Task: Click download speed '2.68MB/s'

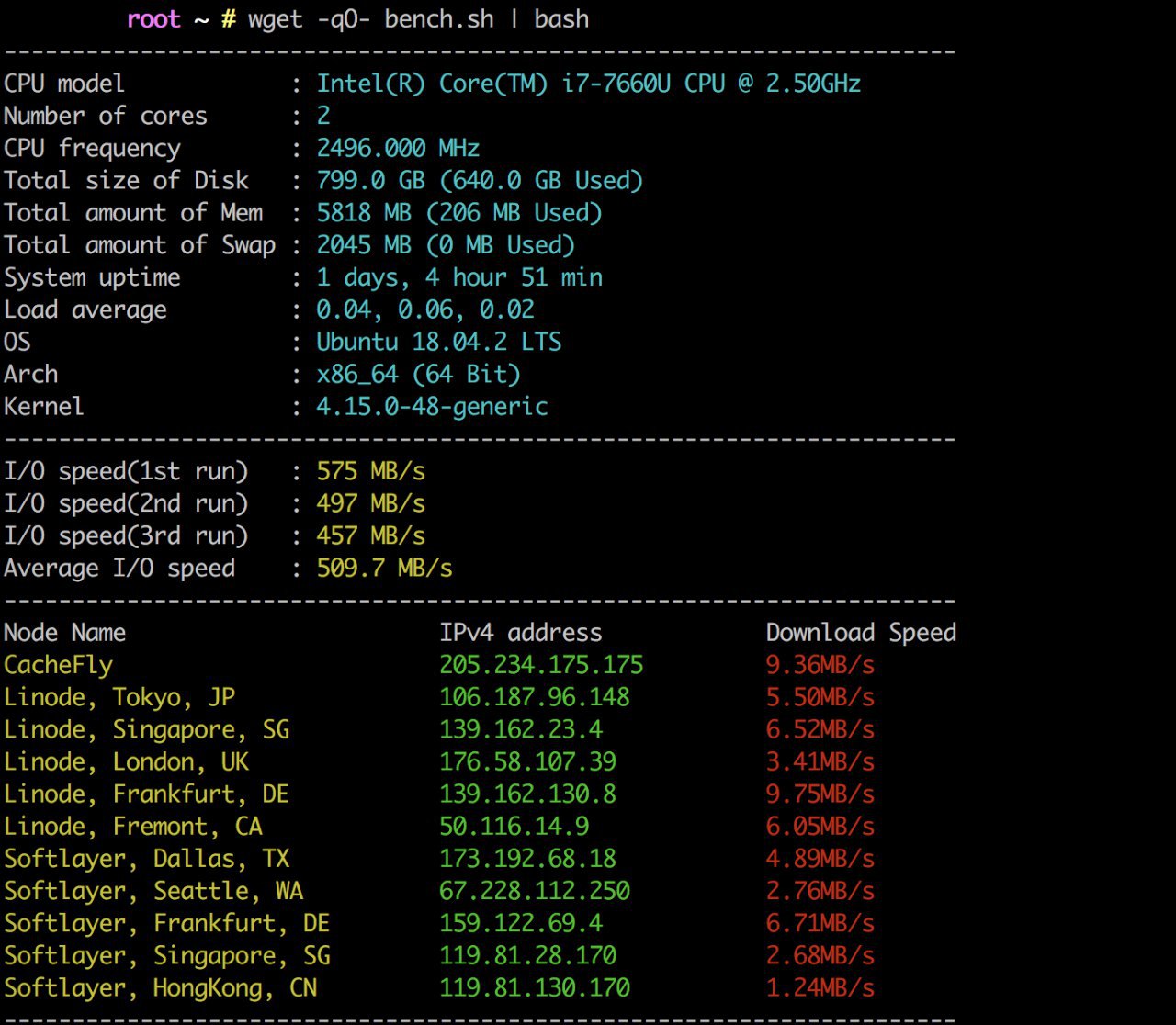Action: coord(820,955)
